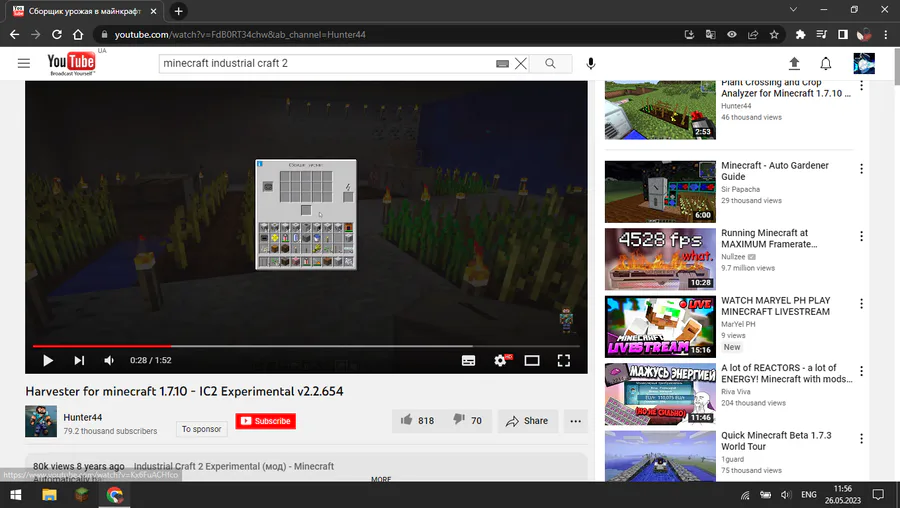Focus the search field with minecraft industrial craft 2
Screen dimensions: 900x508
pos(327,63)
